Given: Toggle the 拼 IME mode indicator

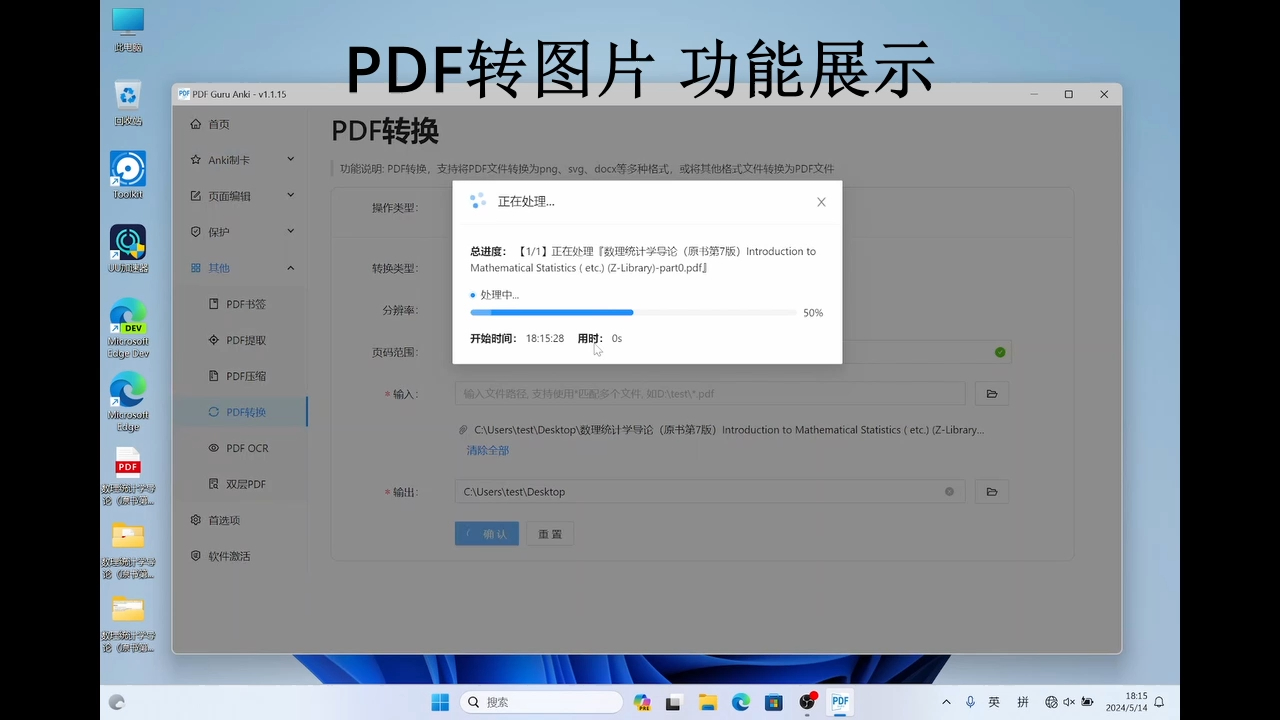Looking at the screenshot, I should [x=1023, y=702].
